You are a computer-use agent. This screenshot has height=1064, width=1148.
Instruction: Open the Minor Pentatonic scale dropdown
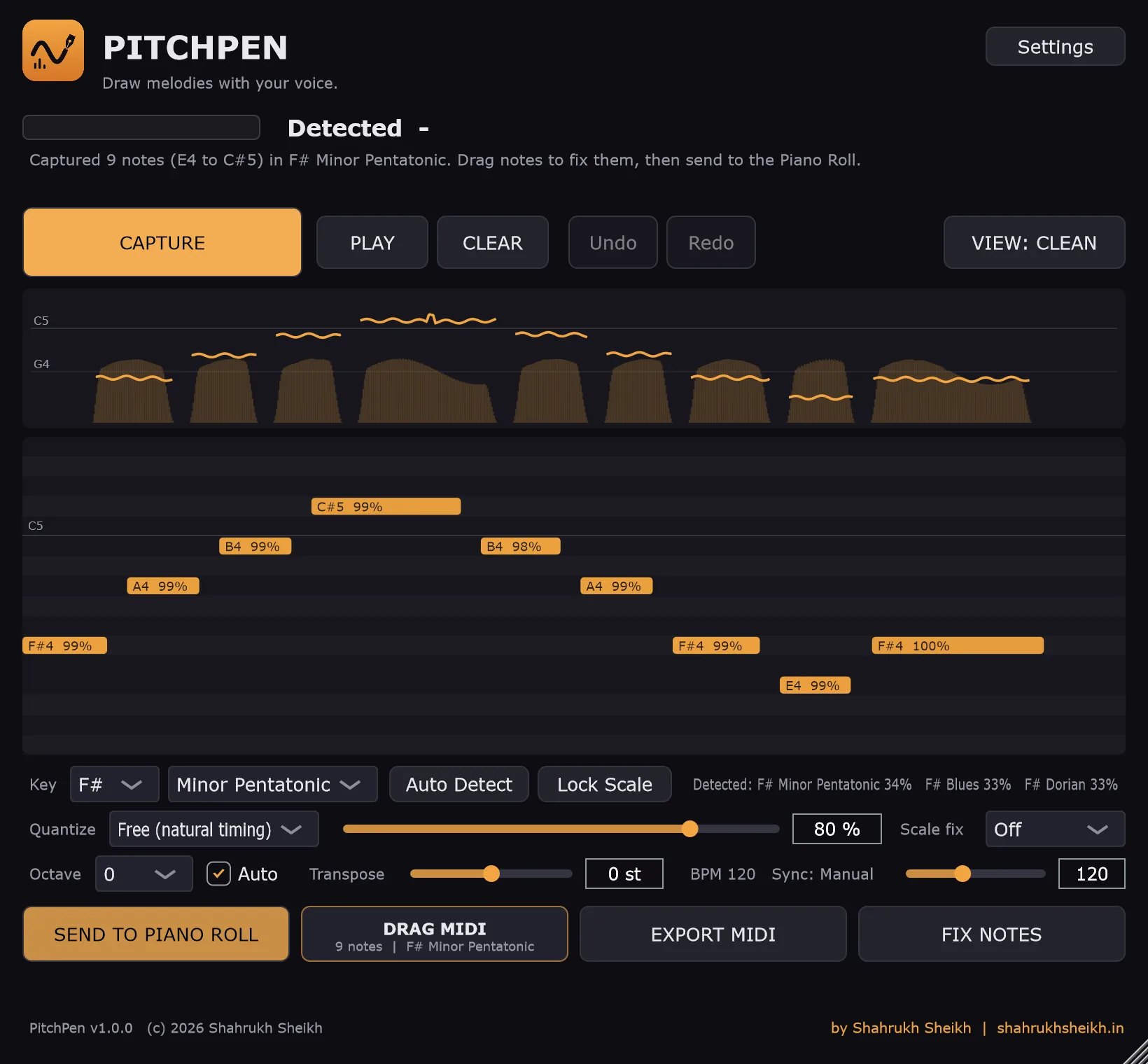click(272, 784)
